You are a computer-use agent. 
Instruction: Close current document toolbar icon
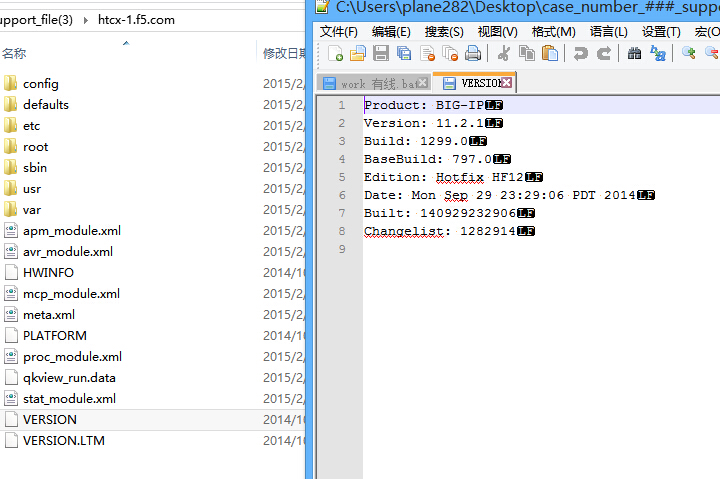point(428,54)
